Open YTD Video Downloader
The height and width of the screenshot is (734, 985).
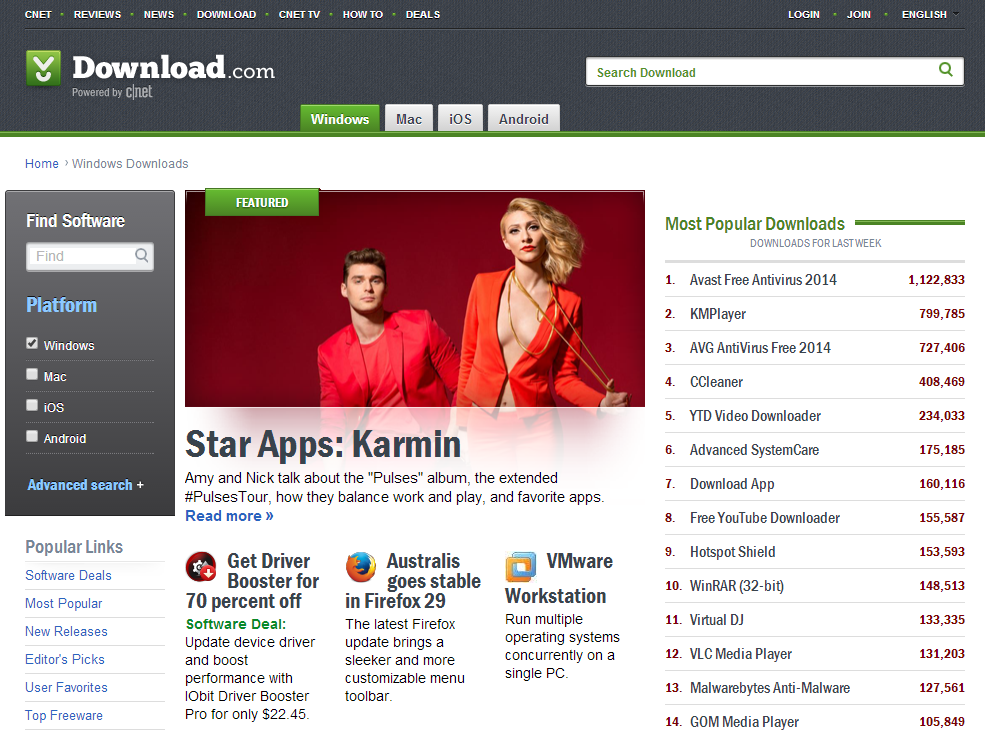tap(755, 415)
